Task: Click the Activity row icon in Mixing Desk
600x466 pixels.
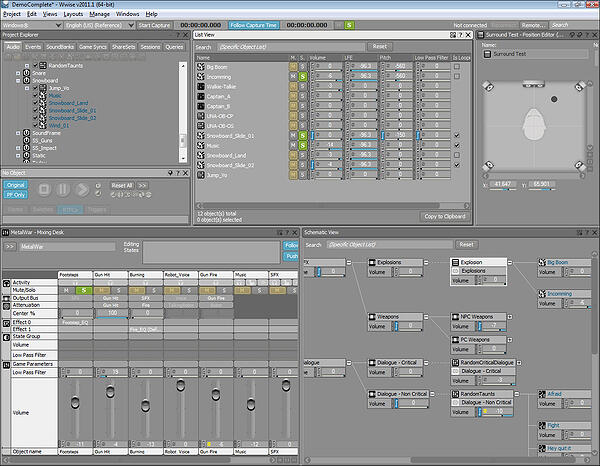Action: [x=6, y=283]
